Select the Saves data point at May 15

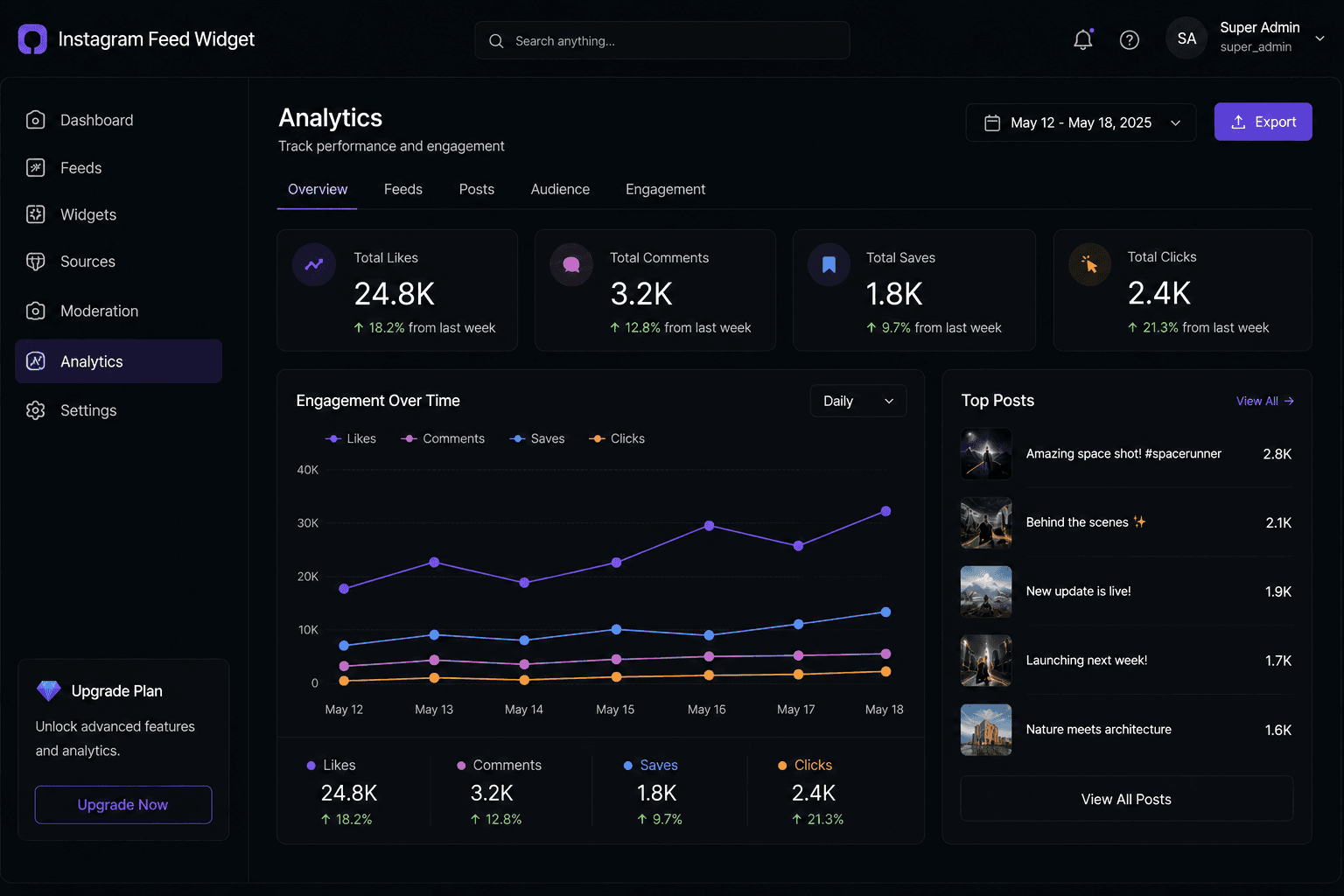pyautogui.click(x=616, y=629)
